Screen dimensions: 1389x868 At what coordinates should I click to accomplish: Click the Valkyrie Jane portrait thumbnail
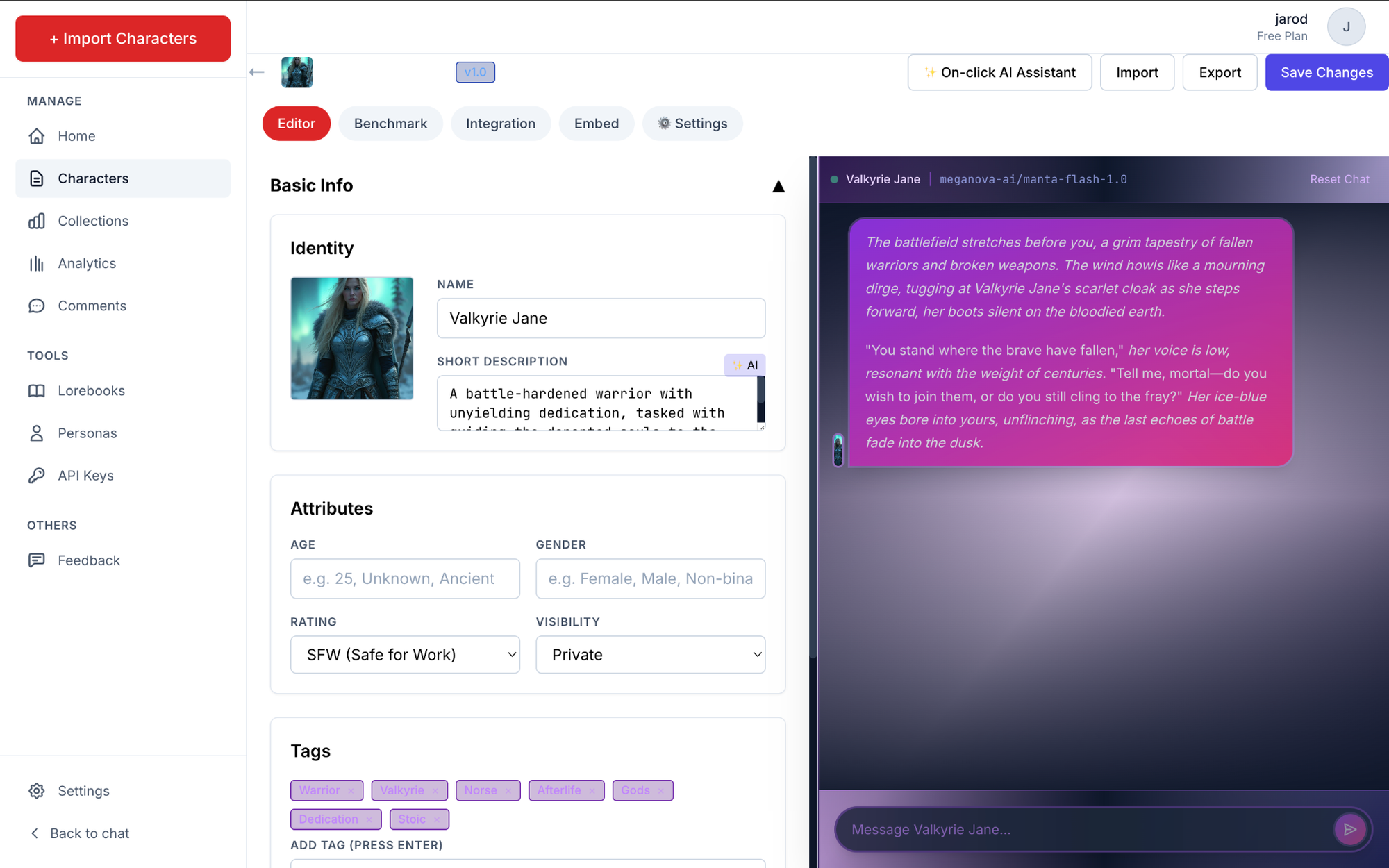[x=351, y=338]
